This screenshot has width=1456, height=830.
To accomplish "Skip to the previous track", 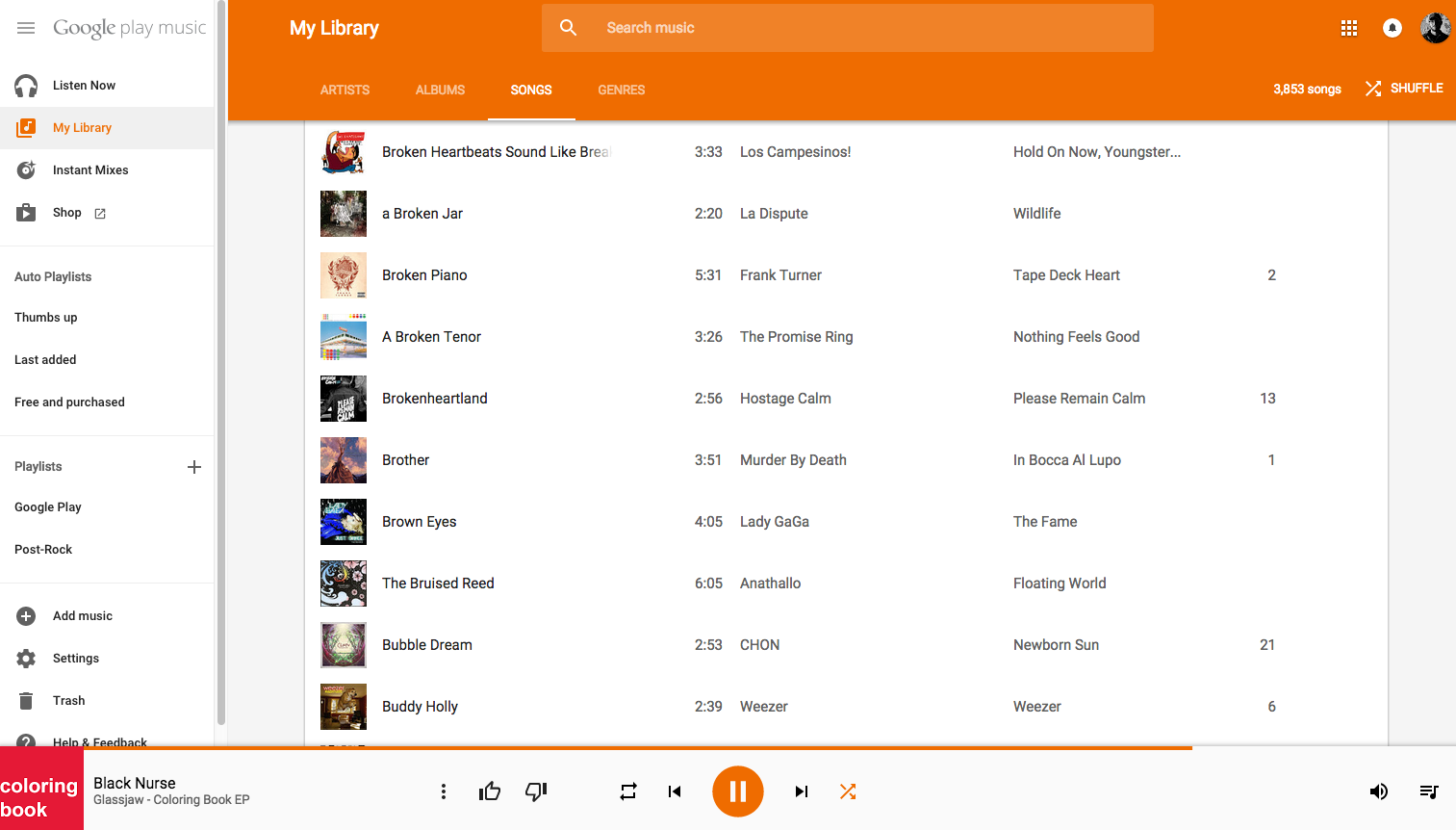I will 675,791.
